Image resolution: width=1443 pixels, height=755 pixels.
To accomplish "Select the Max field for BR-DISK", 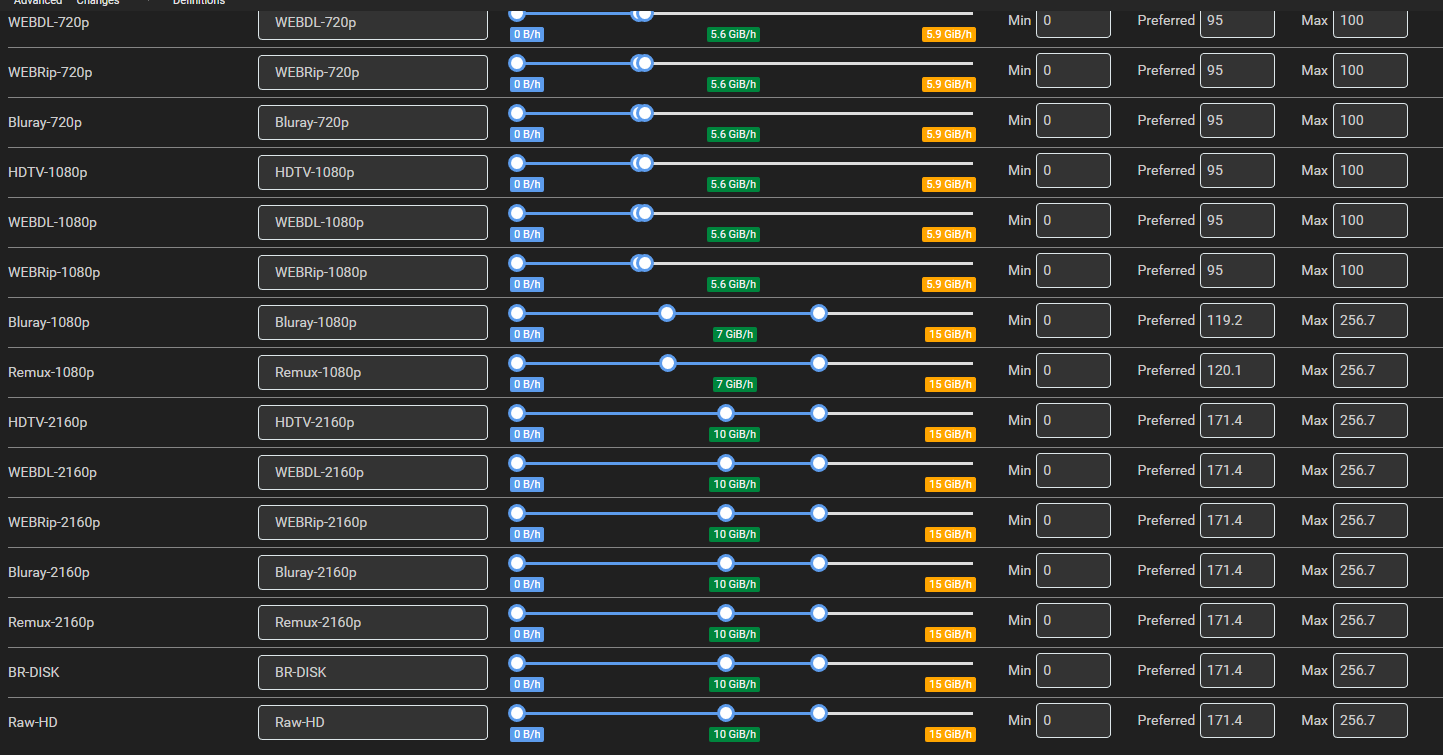I will (x=1370, y=671).
